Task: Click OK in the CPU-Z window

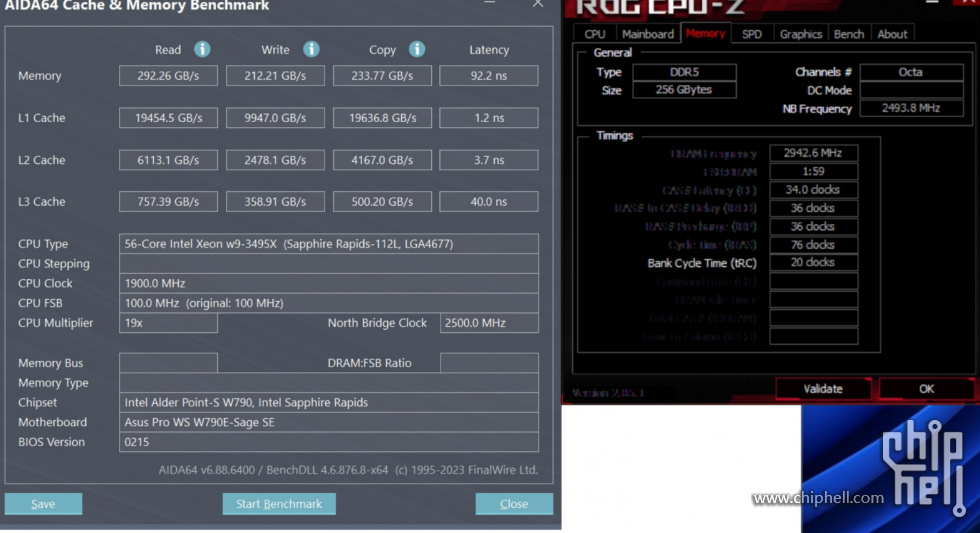Action: [x=926, y=389]
